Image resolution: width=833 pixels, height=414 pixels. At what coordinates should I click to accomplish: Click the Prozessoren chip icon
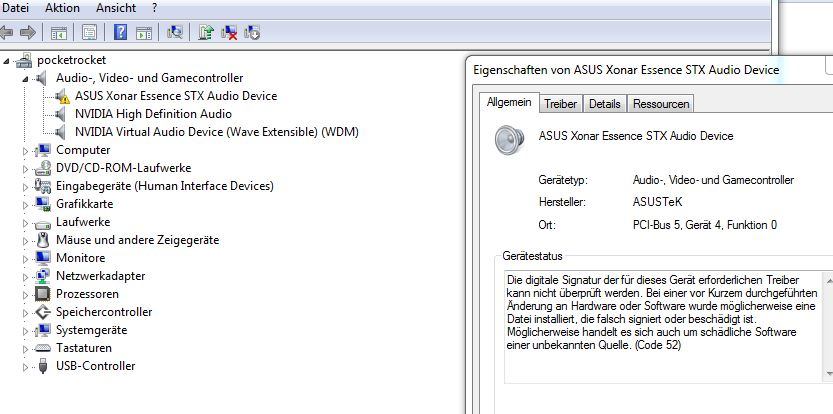42,294
